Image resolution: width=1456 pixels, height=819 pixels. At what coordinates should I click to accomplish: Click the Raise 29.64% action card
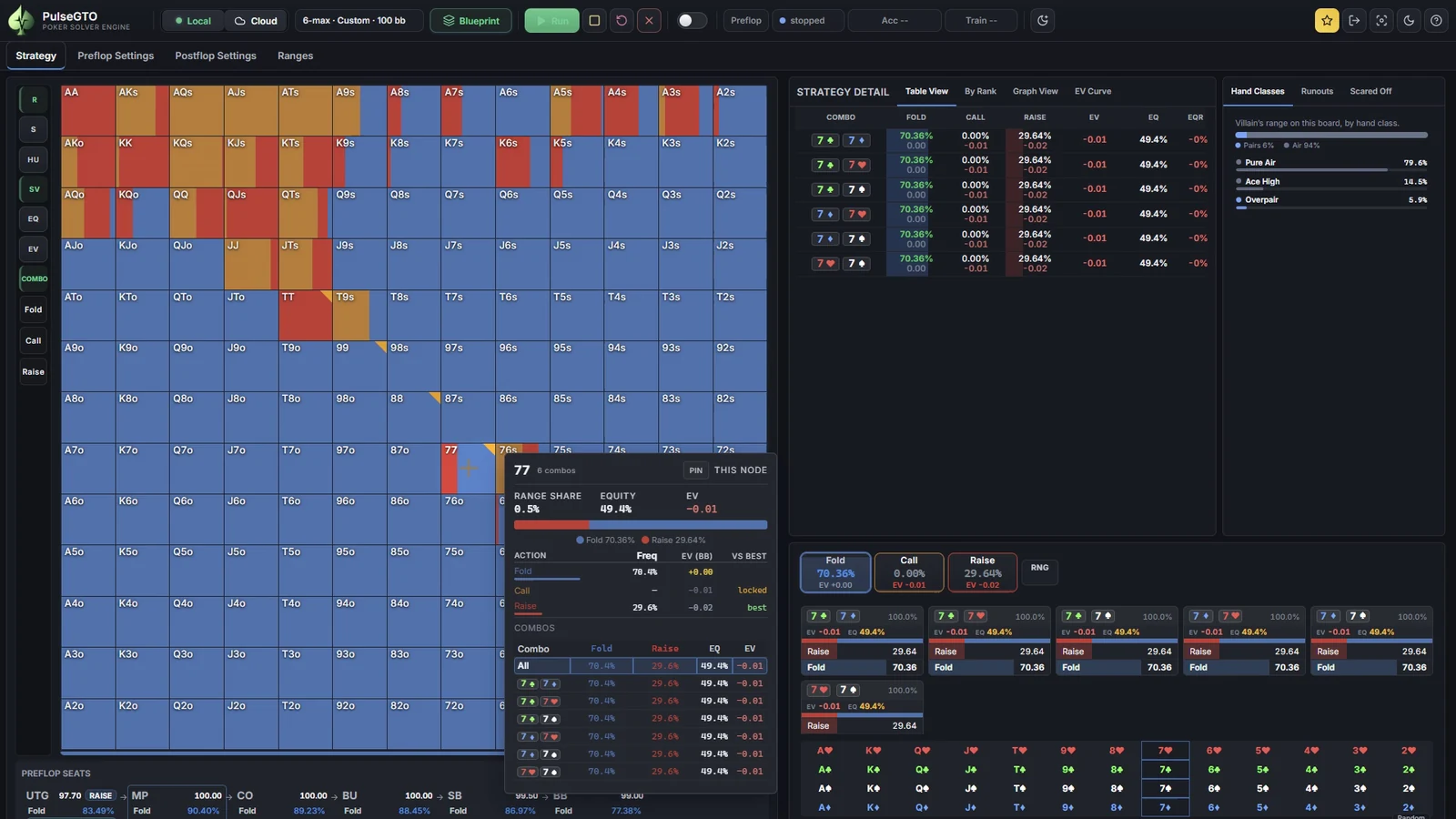coord(982,572)
